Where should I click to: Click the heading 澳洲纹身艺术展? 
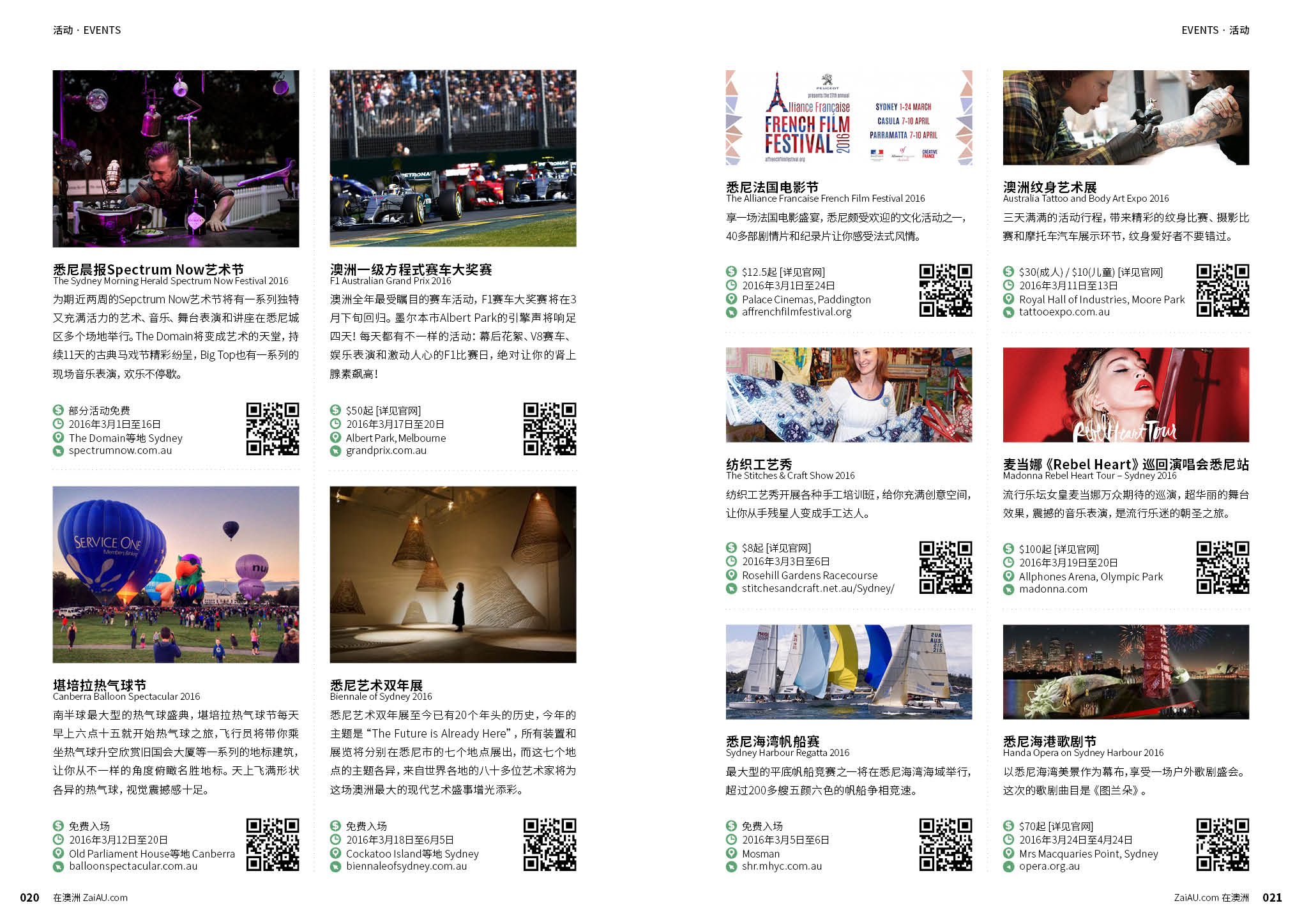point(1050,186)
